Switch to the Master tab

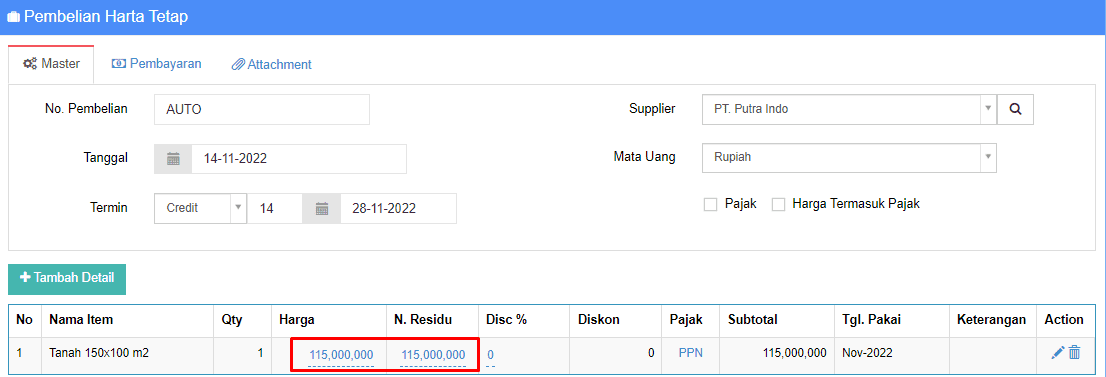coord(51,64)
